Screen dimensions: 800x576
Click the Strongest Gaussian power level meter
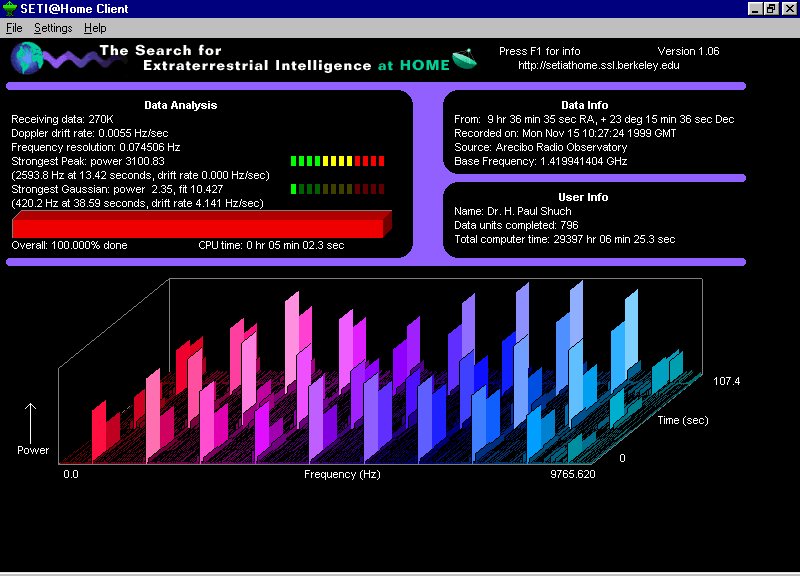click(337, 189)
